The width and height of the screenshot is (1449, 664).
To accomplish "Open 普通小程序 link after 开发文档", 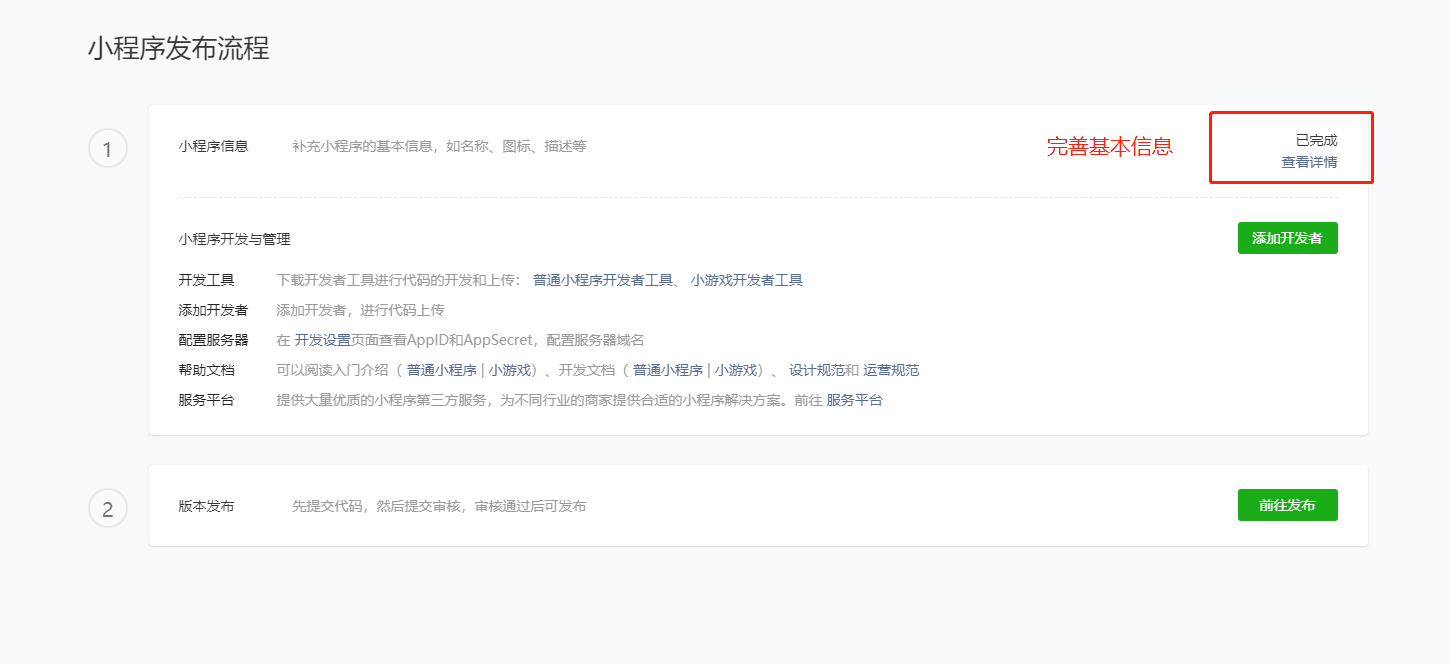I will (x=667, y=370).
